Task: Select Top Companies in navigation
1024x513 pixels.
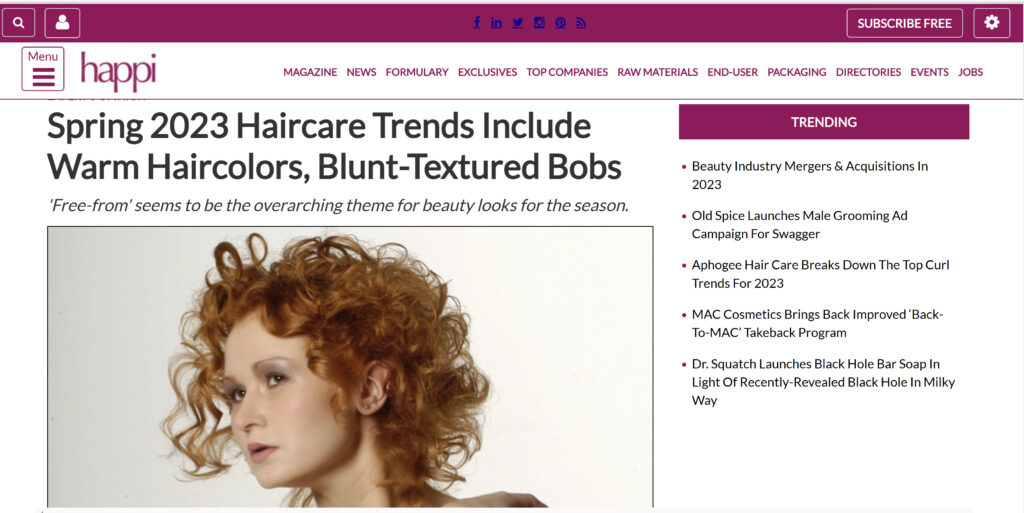Action: click(x=567, y=72)
